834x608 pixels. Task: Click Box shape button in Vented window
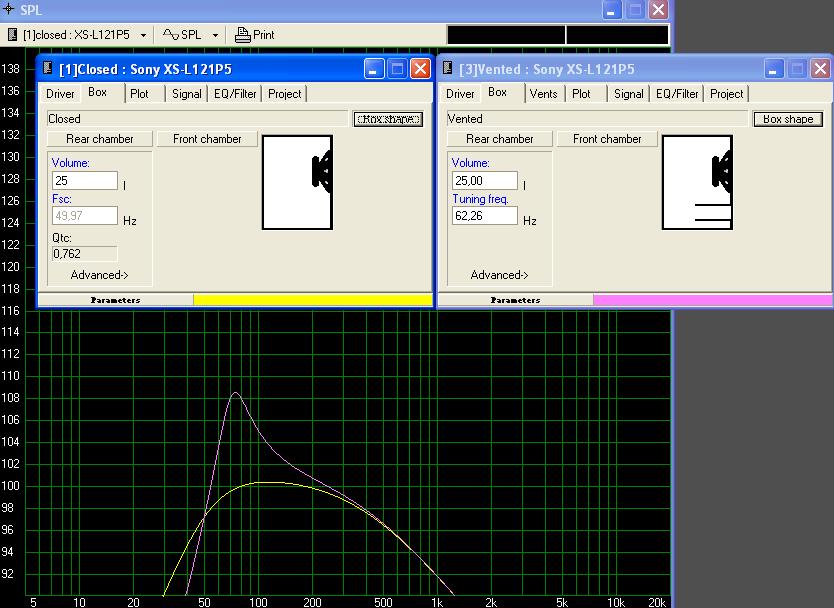pos(788,119)
